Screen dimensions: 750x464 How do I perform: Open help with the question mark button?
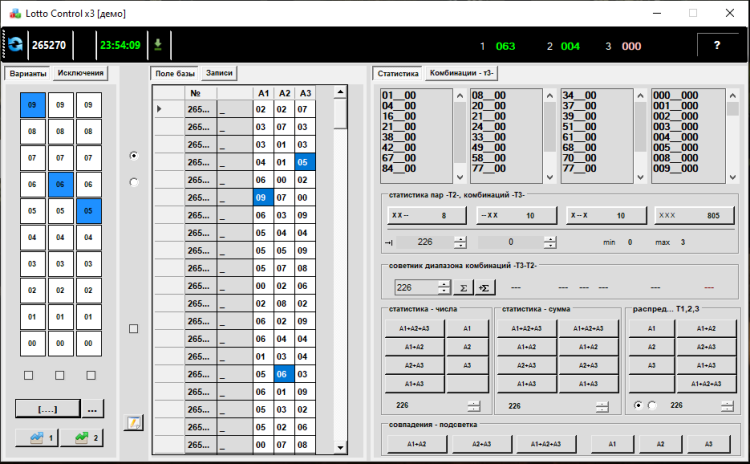(x=716, y=46)
